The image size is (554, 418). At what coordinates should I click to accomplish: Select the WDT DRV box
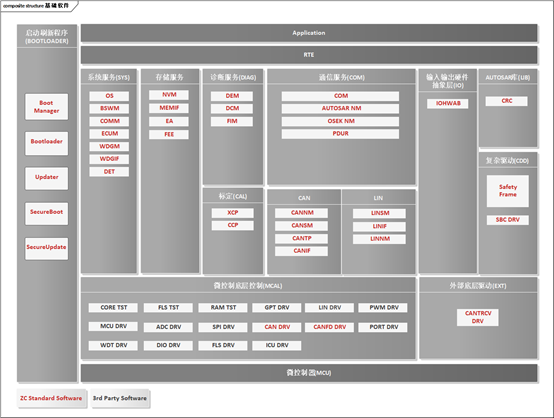tap(113, 345)
